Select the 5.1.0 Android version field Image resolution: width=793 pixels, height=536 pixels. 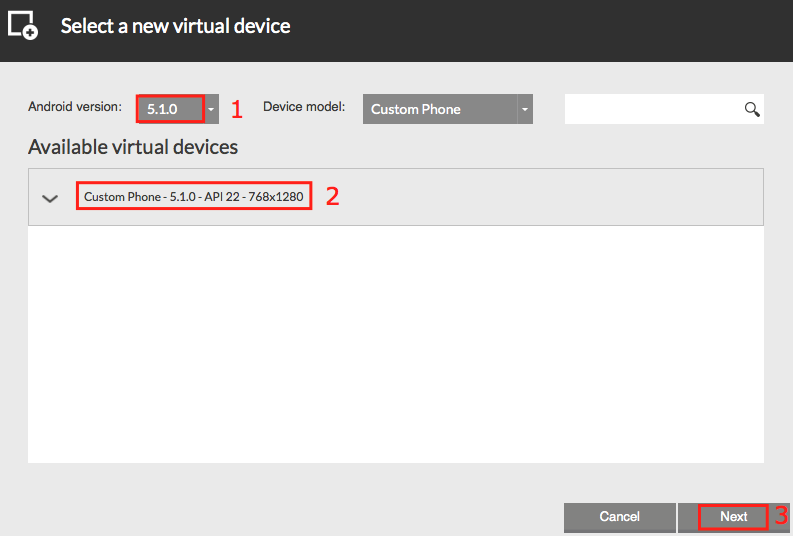point(170,109)
